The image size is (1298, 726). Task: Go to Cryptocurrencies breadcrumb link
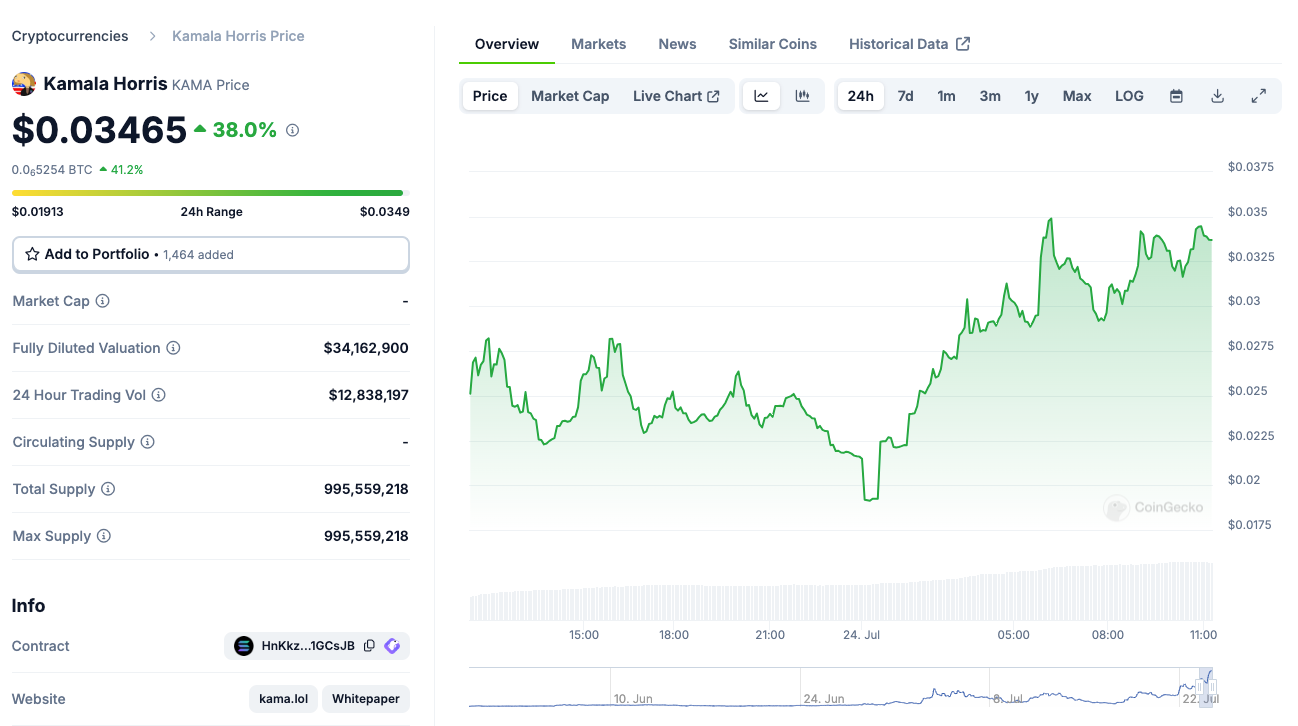coord(70,36)
